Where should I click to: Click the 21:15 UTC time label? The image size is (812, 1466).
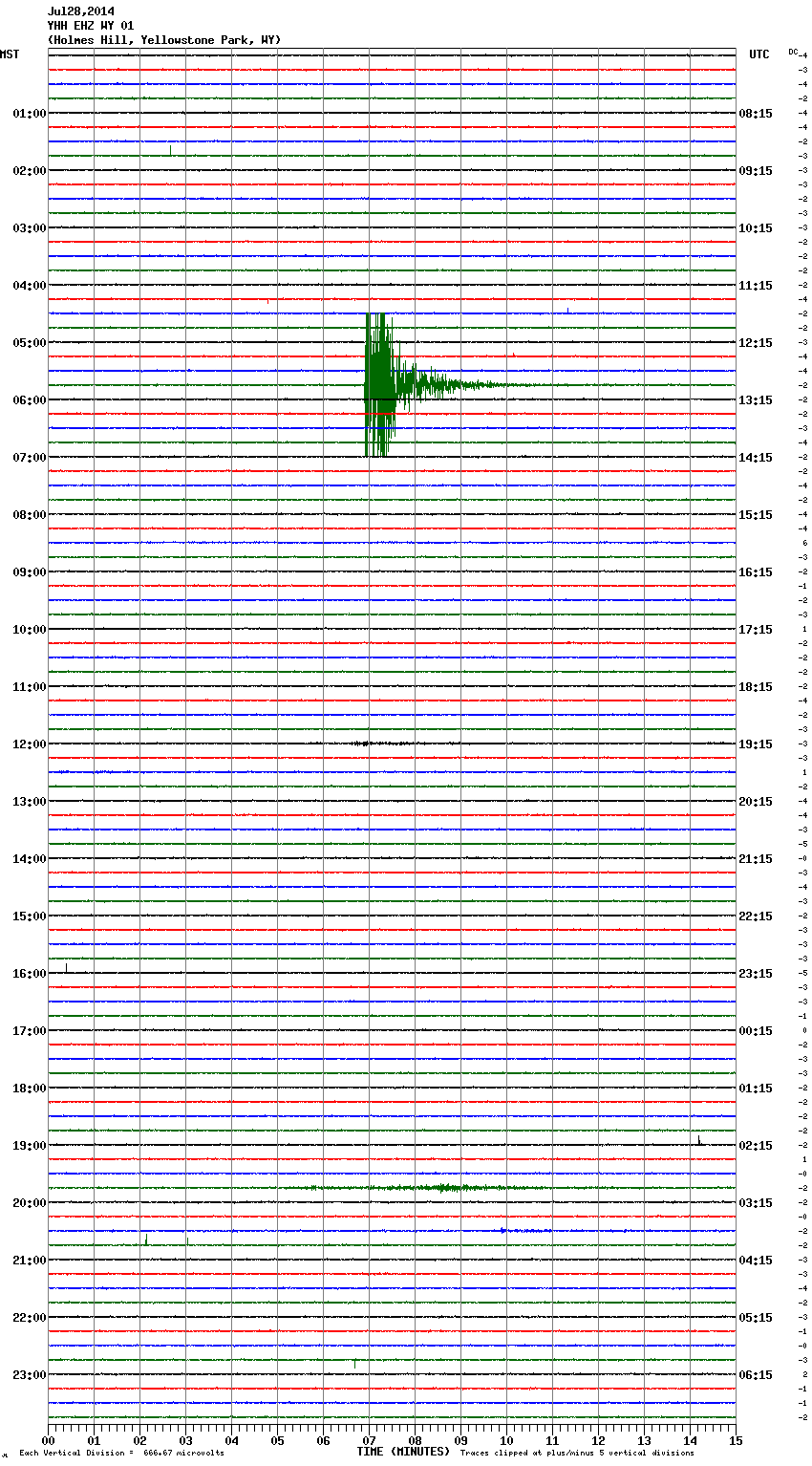pos(756,859)
